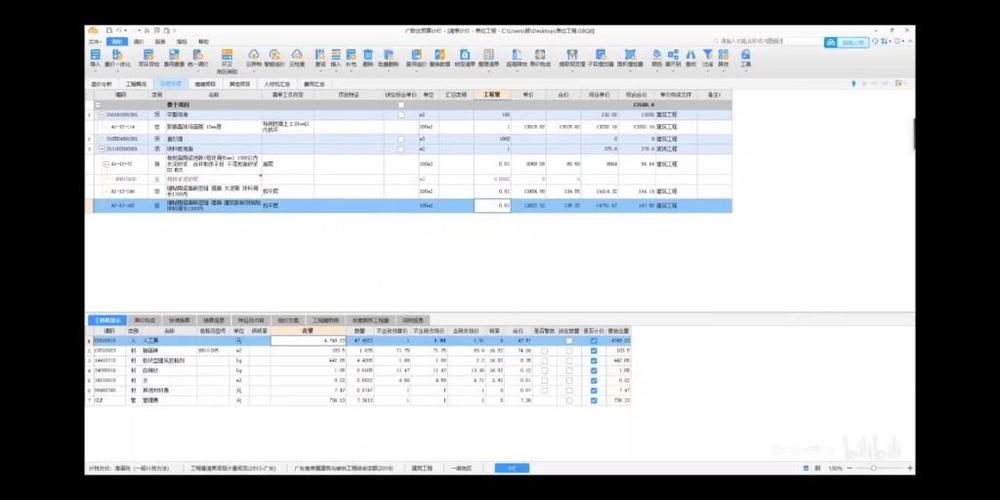Open the 费用查看 cost view tool
The image size is (1000, 500).
point(174,58)
